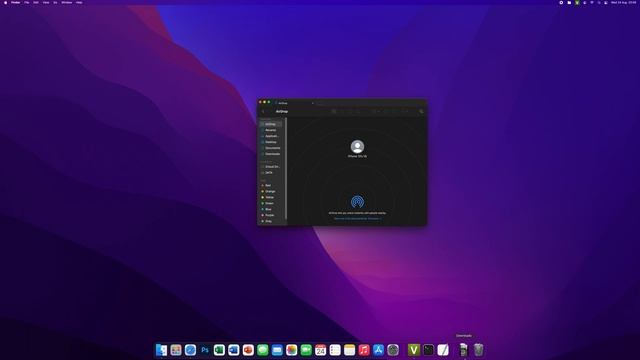This screenshot has height=360, width=640.
Task: Select the Green tag in sidebar
Action: click(x=271, y=203)
